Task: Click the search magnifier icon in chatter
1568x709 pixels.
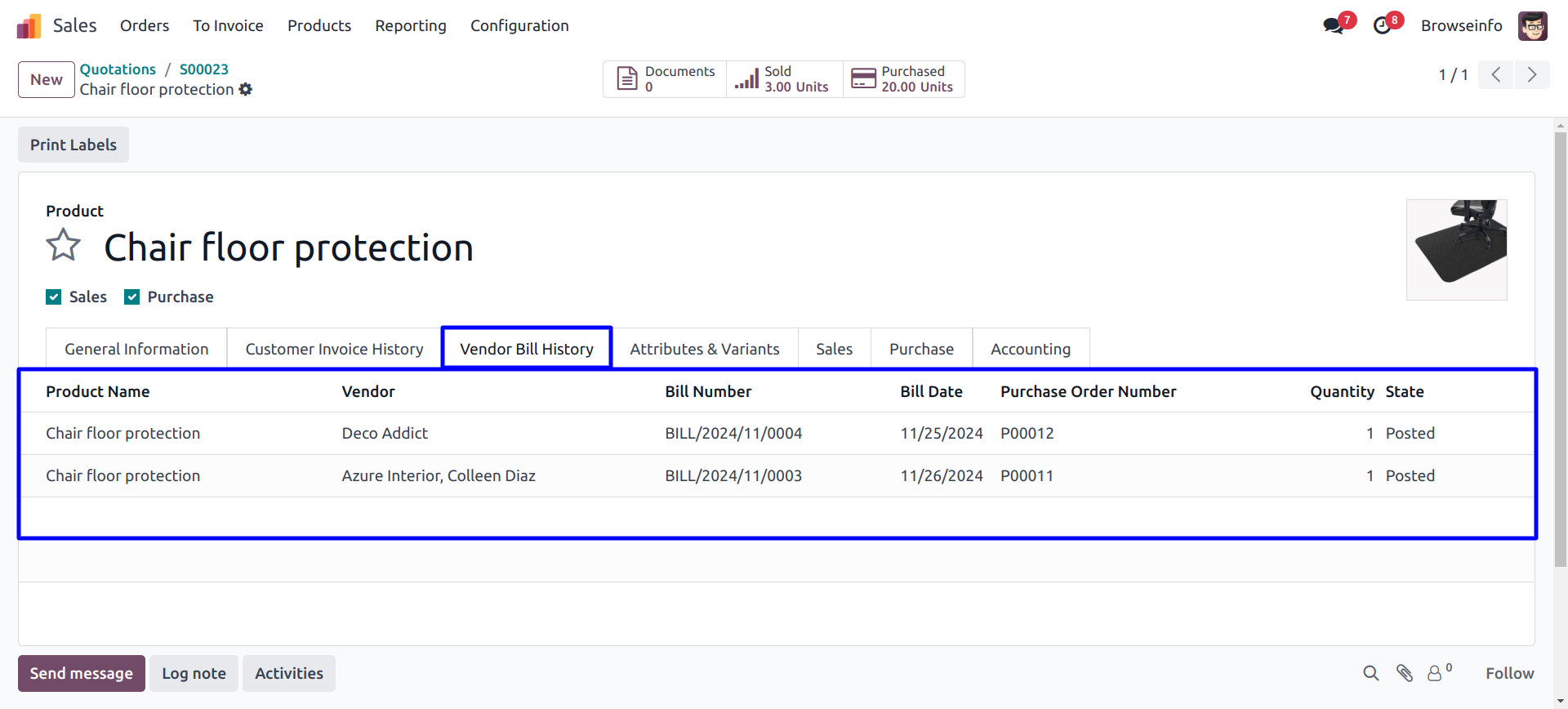Action: (1370, 673)
